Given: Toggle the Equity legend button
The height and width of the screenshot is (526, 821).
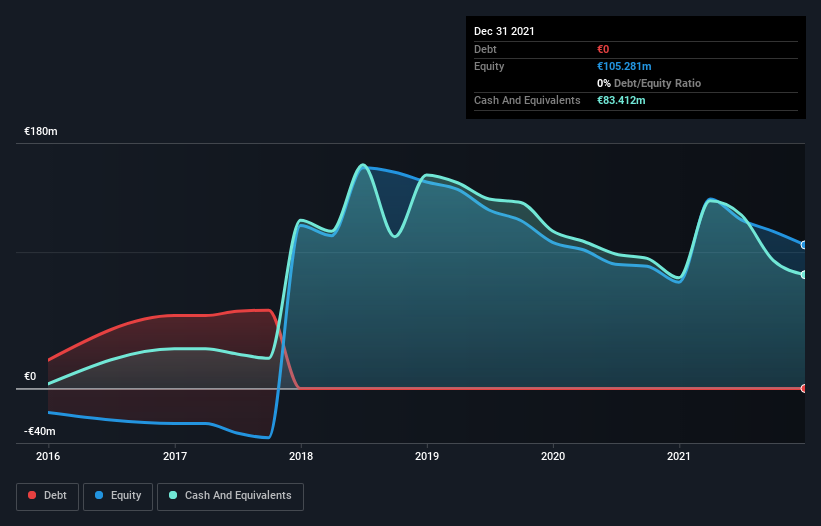Looking at the screenshot, I should [x=118, y=496].
